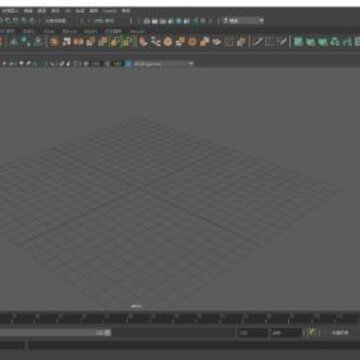This screenshot has height=360, width=360.
Task: Click the colored icon beside the character set label
Action: [x=312, y=332]
